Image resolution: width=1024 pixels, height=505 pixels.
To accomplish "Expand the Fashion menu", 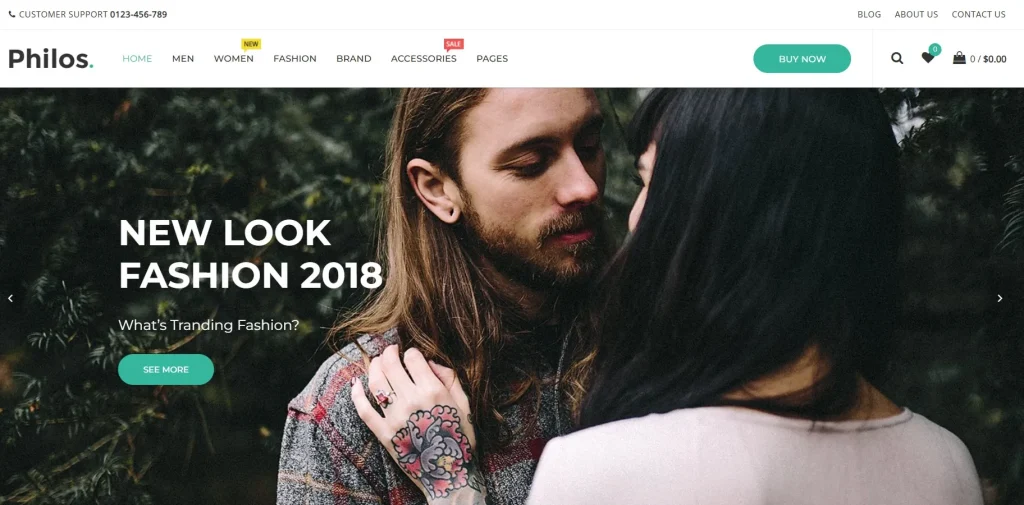I will pyautogui.click(x=295, y=59).
